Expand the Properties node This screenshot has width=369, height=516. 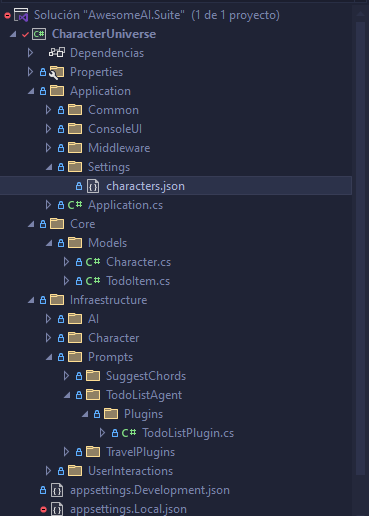coord(30,72)
